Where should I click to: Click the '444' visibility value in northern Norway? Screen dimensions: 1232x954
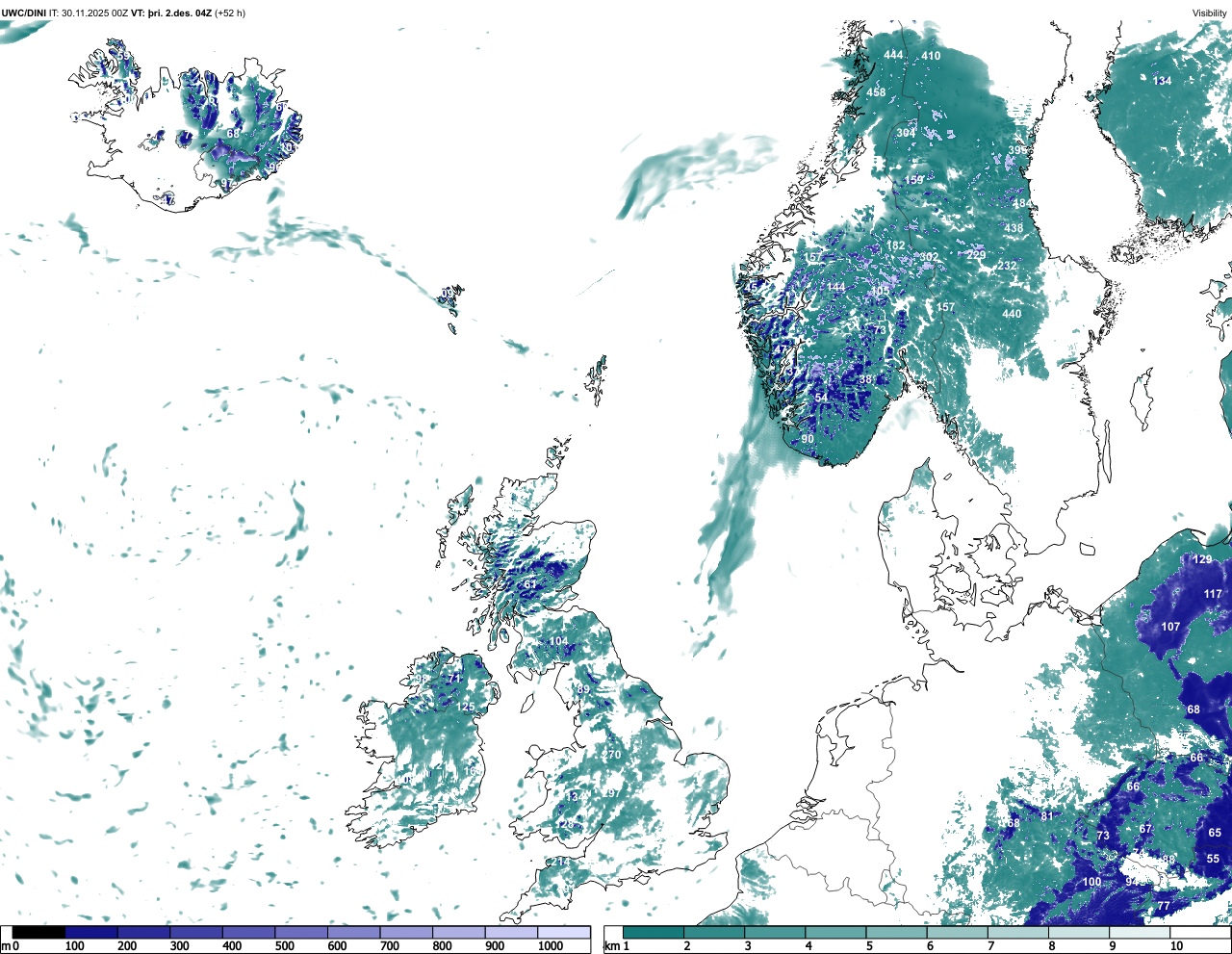[x=894, y=55]
